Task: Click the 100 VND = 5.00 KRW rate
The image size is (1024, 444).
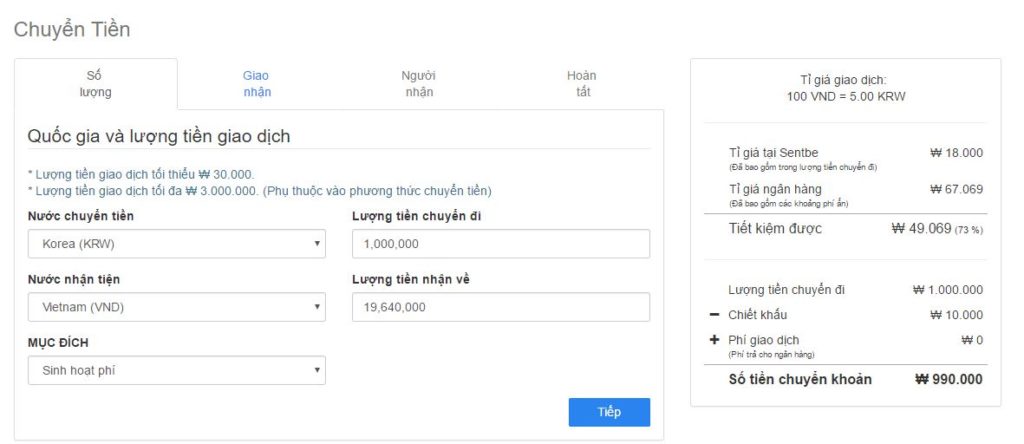Action: click(846, 97)
